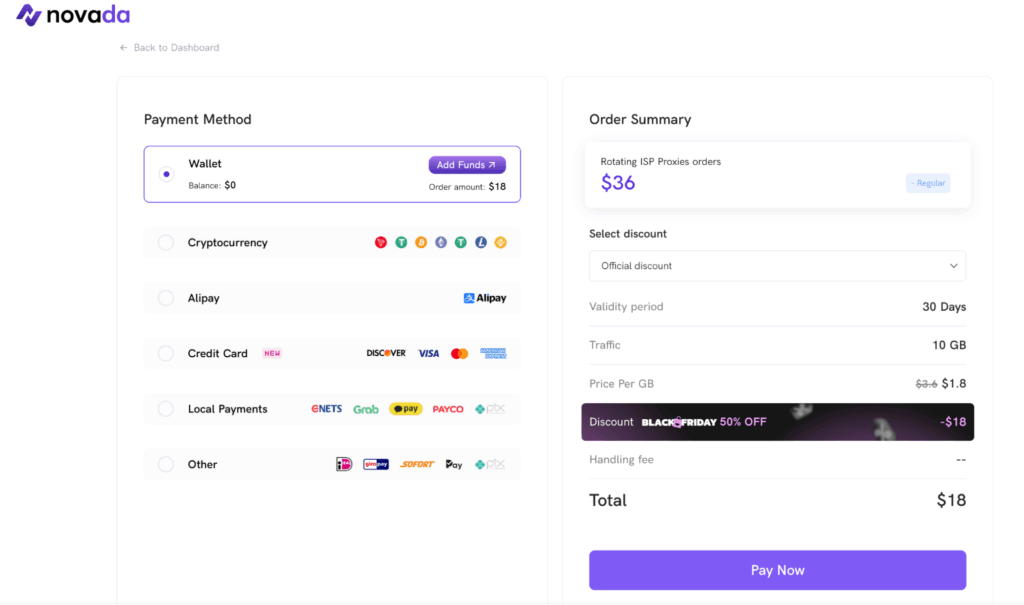Screen dimensions: 1024x605
Task: Click the Ethereum cryptocurrency icon
Action: (441, 242)
